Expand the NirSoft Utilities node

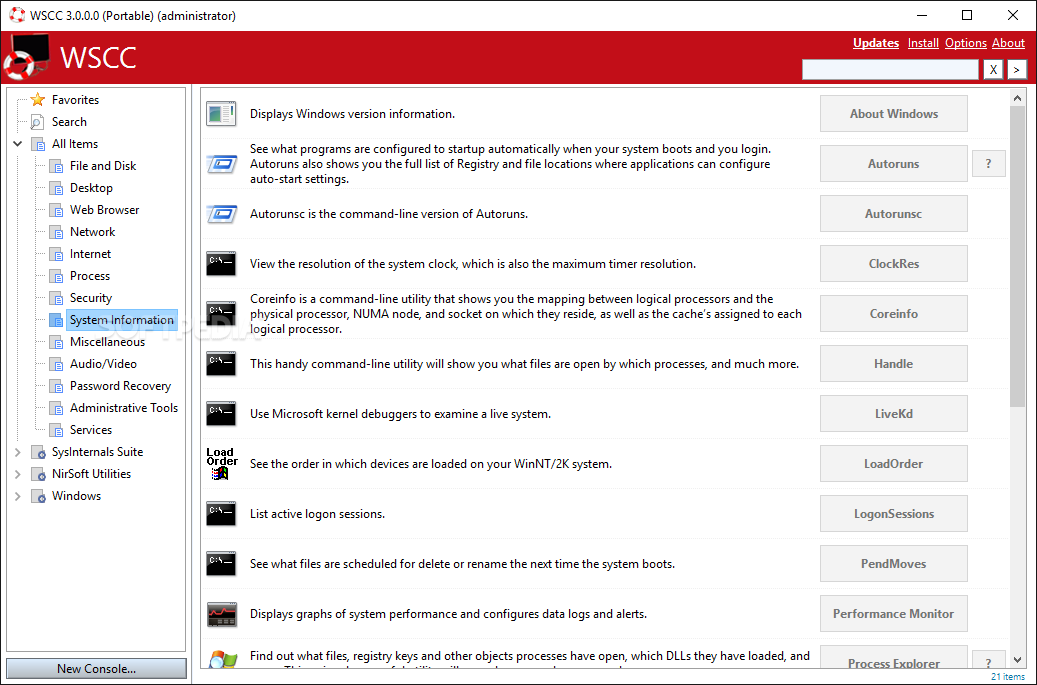click(x=18, y=474)
